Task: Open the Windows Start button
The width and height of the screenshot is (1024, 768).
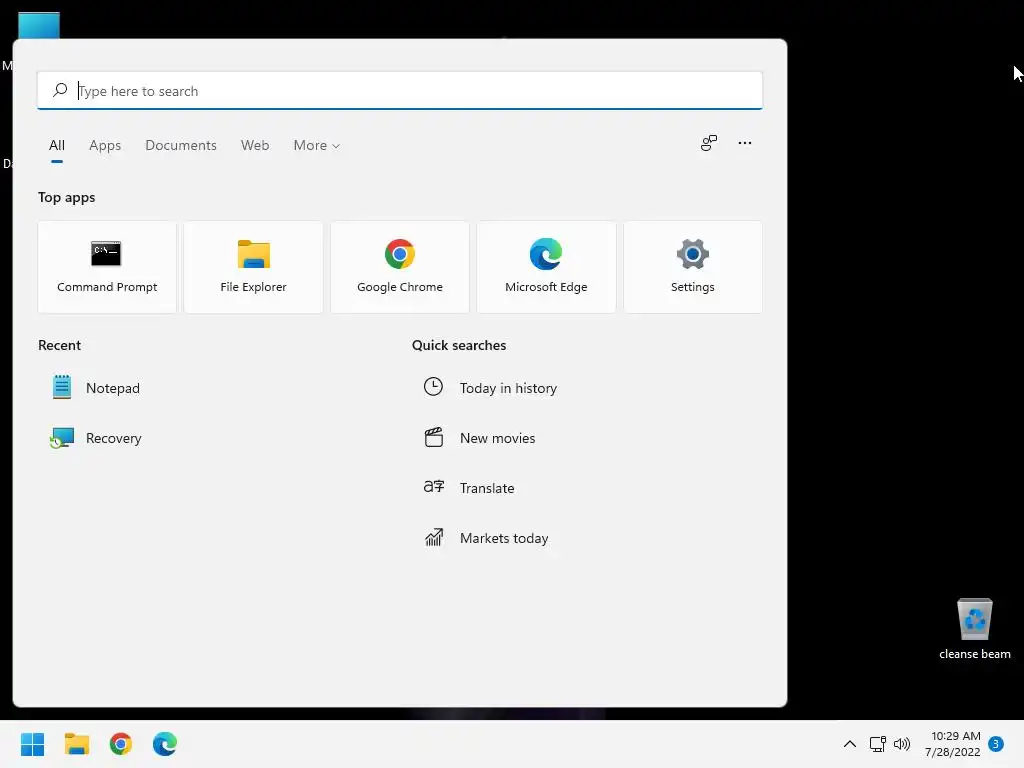Action: tap(32, 744)
